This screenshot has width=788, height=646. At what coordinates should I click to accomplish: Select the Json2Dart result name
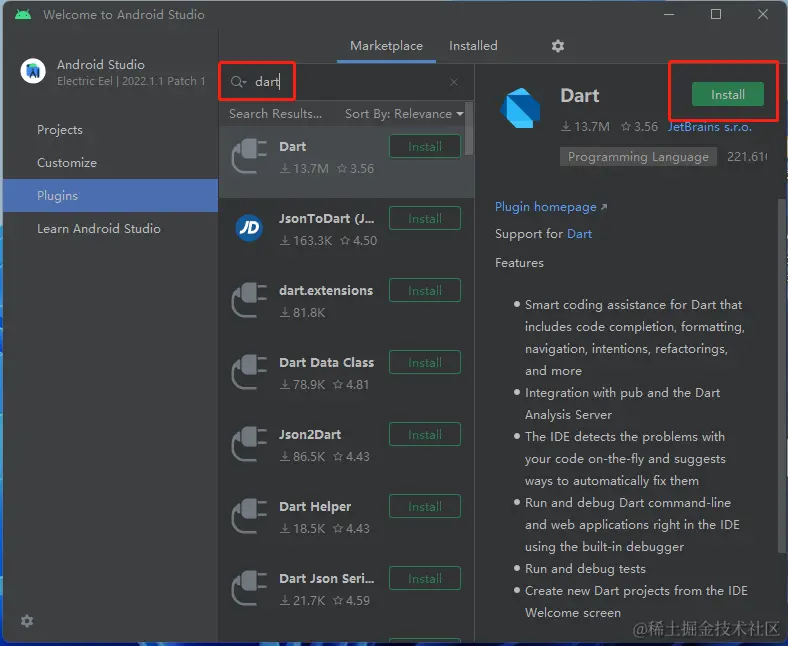point(310,434)
